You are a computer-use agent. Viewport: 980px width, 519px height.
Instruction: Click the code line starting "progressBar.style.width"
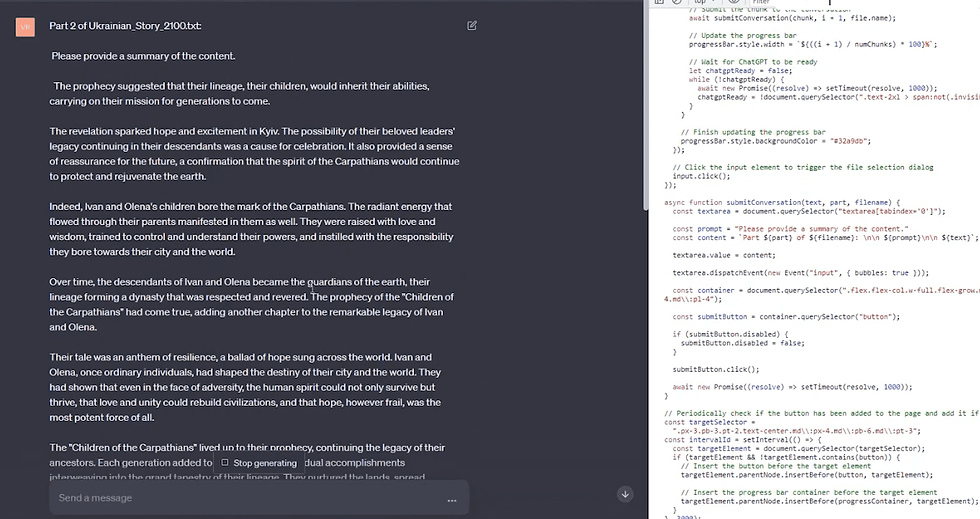click(812, 44)
